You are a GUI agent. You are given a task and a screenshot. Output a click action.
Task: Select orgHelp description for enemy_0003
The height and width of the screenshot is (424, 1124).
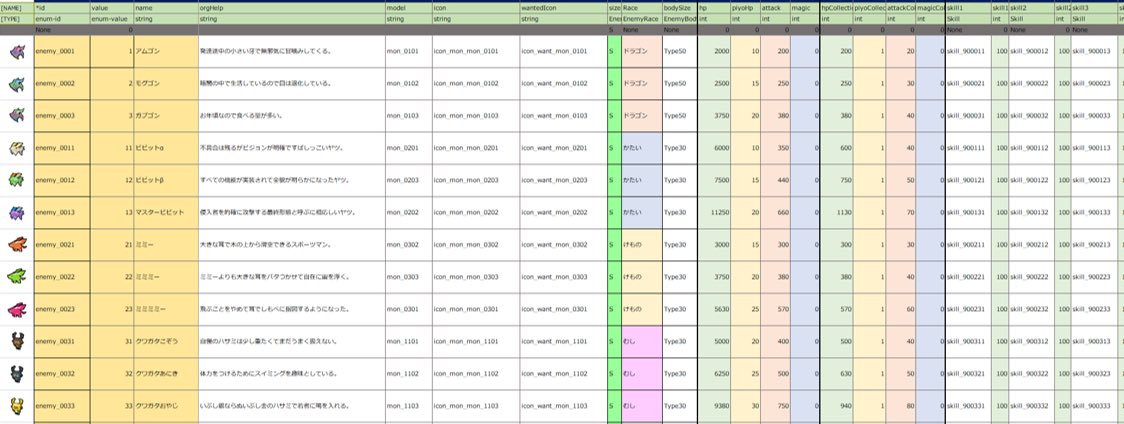(291, 116)
